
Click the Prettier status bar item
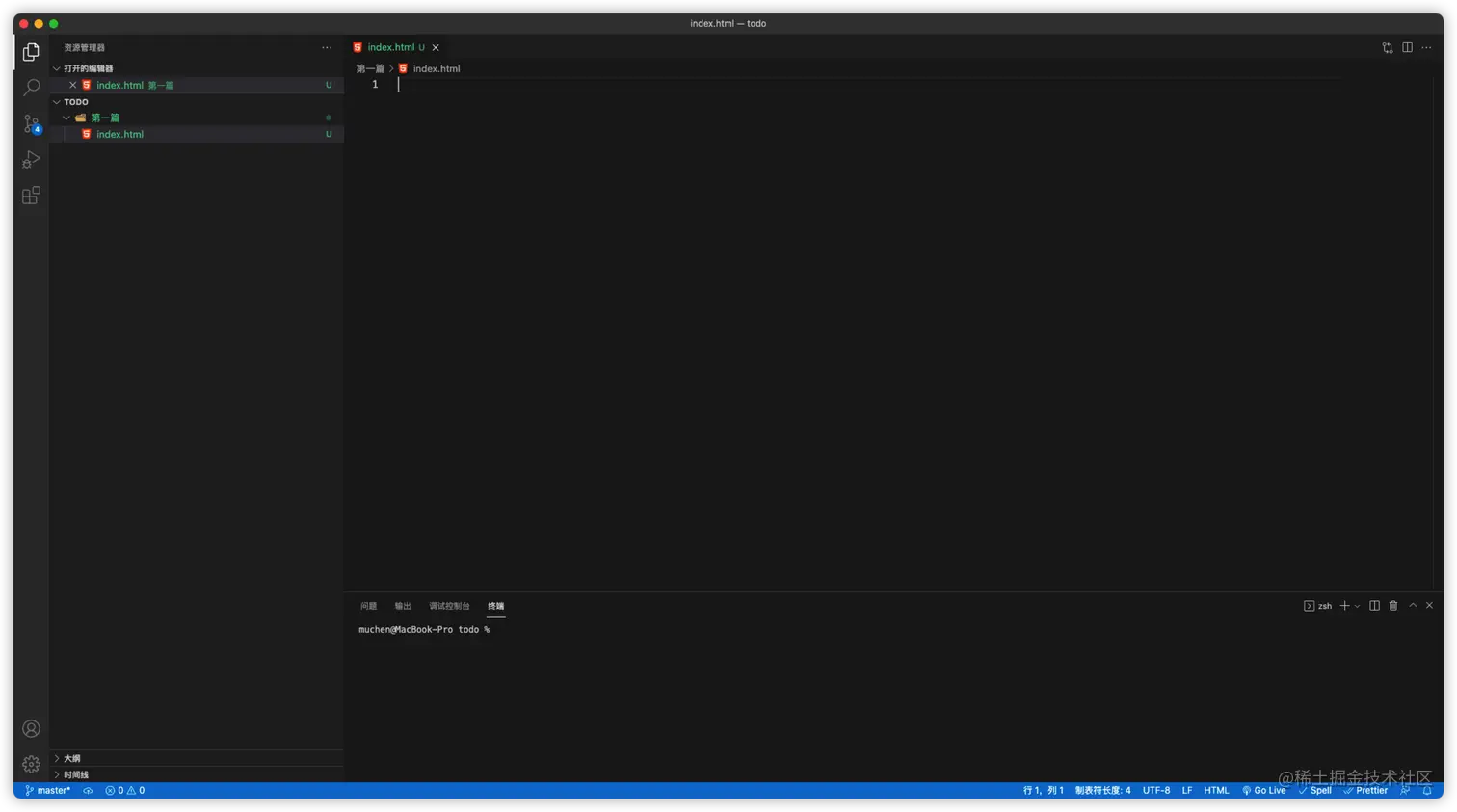pyautogui.click(x=1365, y=791)
